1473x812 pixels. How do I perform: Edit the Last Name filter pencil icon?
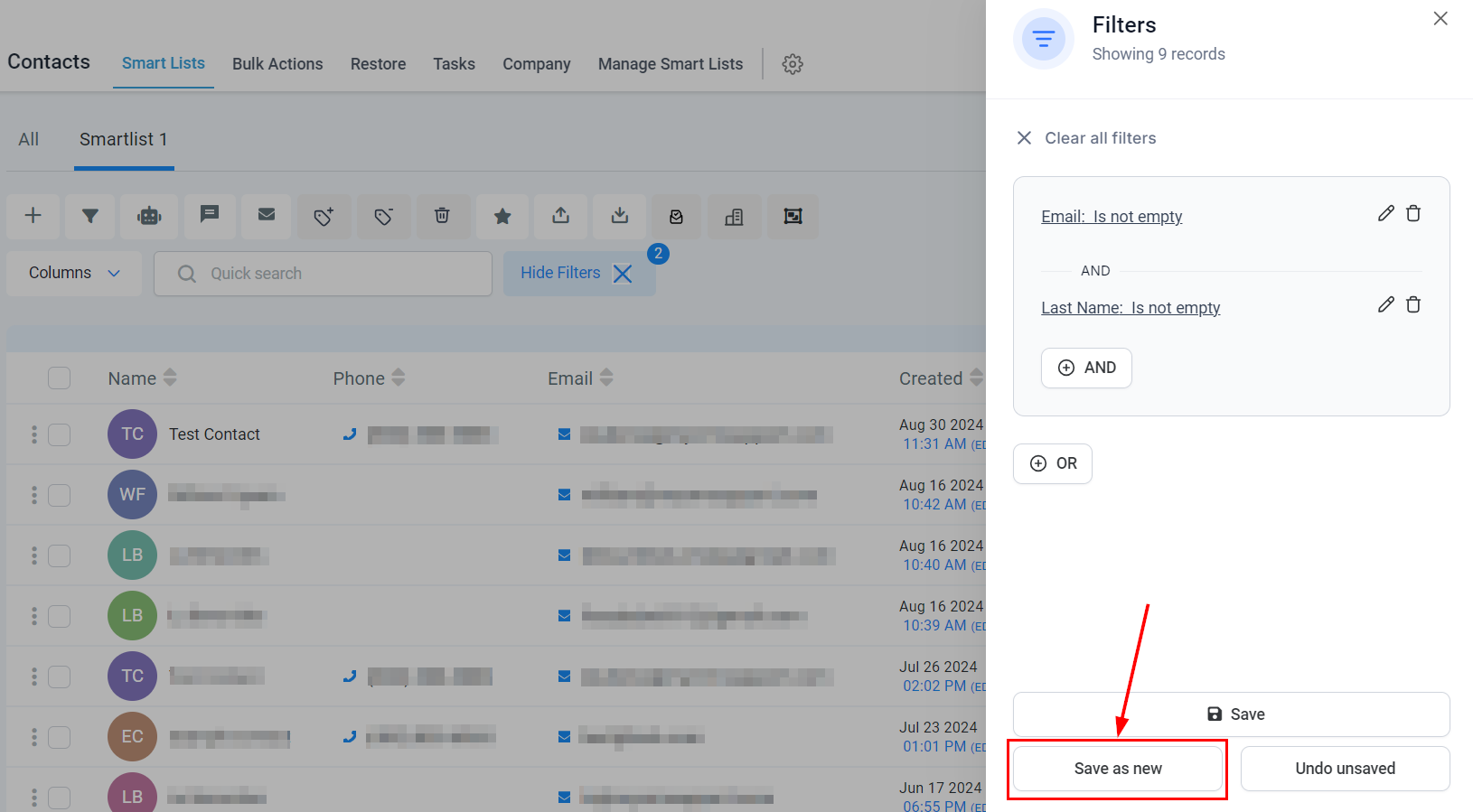click(1385, 304)
